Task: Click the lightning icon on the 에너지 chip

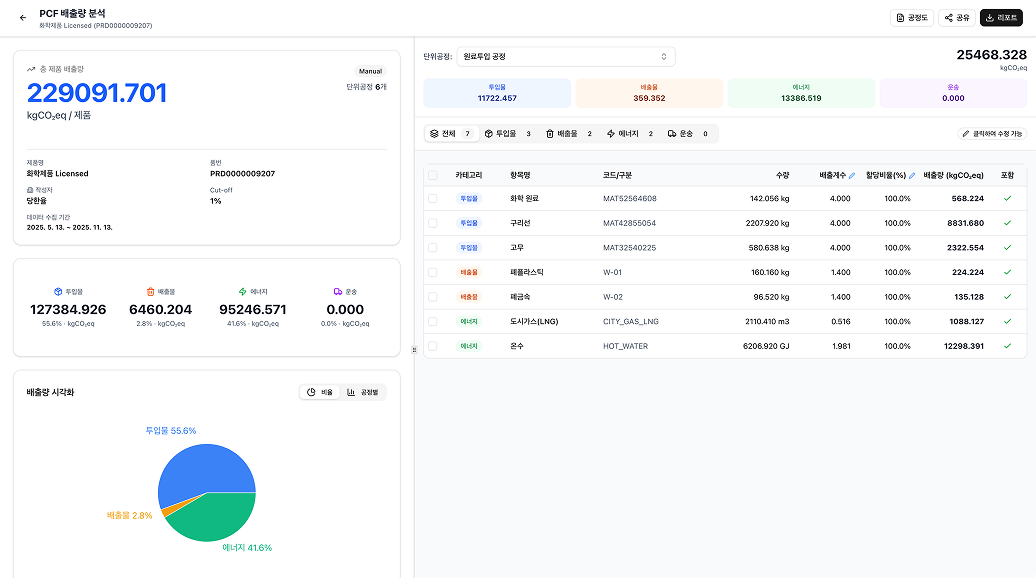Action: (611, 133)
